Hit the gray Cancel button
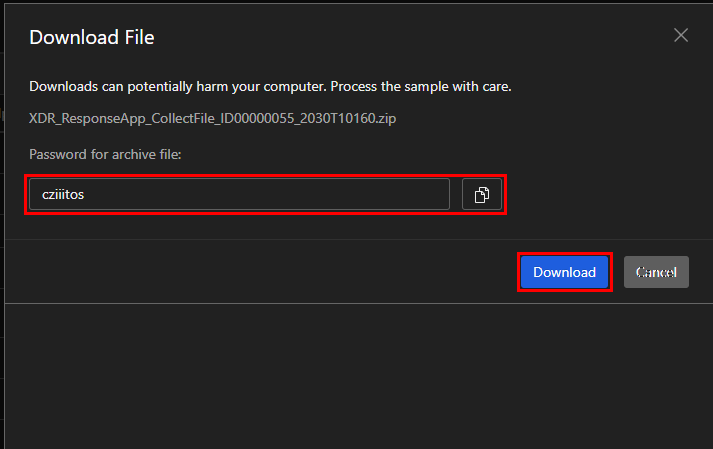The image size is (713, 449). 656,272
